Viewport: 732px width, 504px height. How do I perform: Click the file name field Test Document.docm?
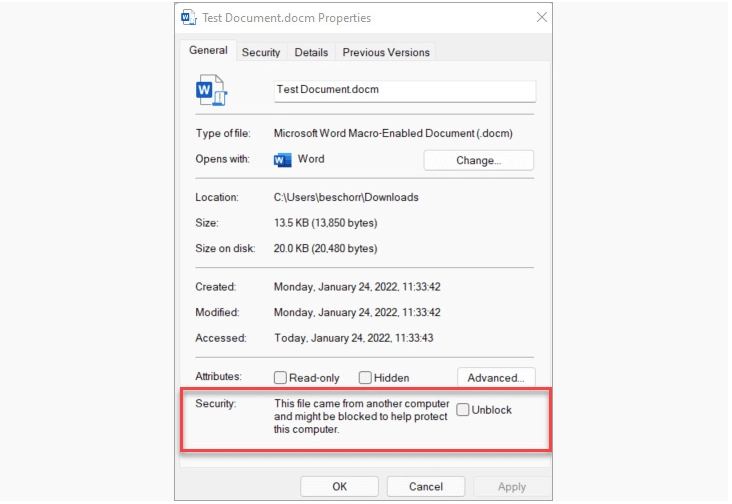pos(405,91)
